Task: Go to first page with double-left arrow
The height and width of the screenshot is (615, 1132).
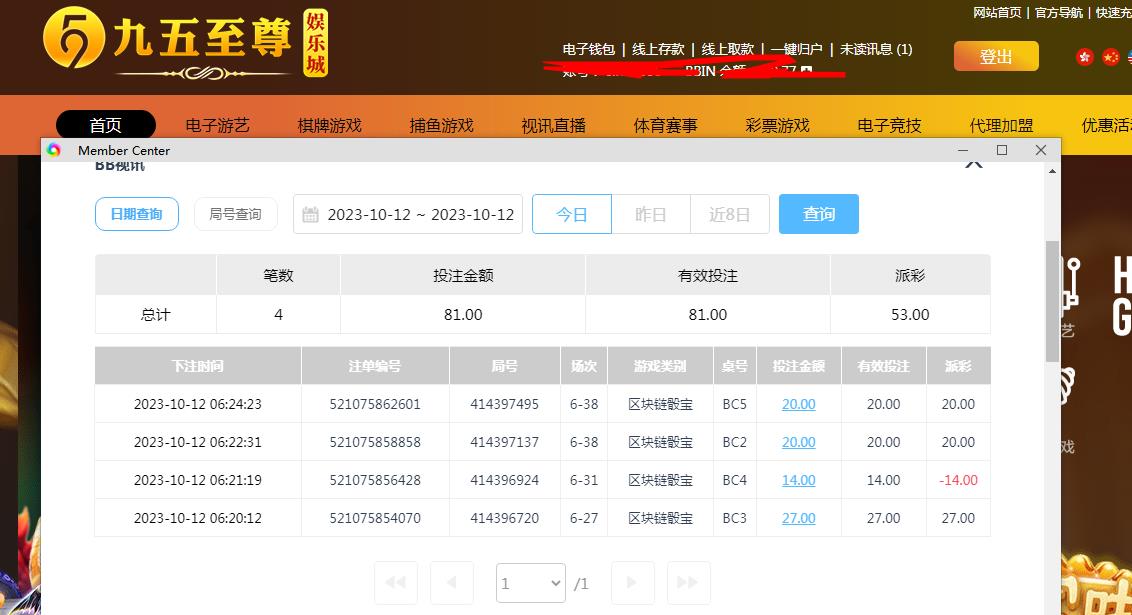Action: (395, 582)
